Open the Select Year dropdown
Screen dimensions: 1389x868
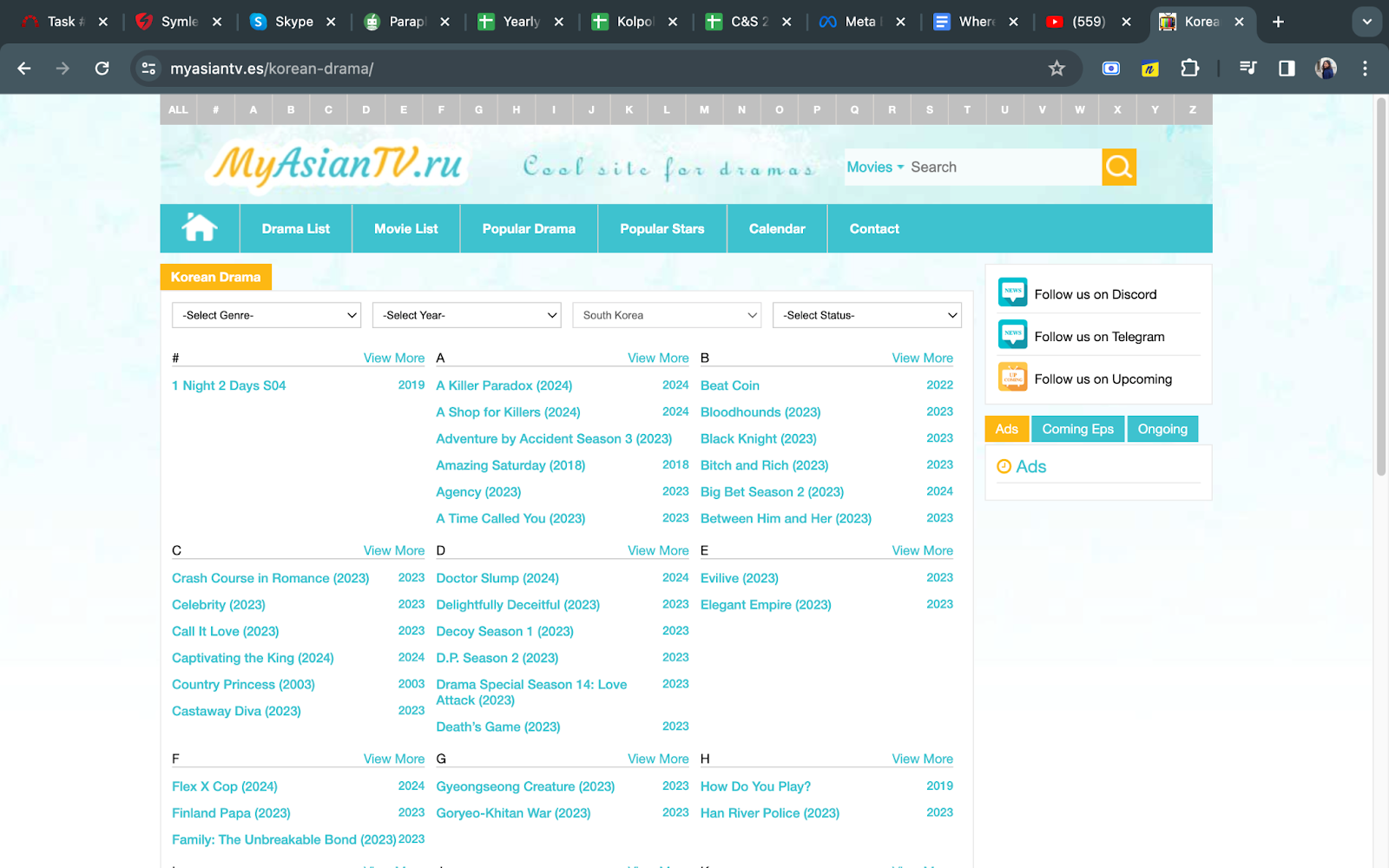pos(467,315)
